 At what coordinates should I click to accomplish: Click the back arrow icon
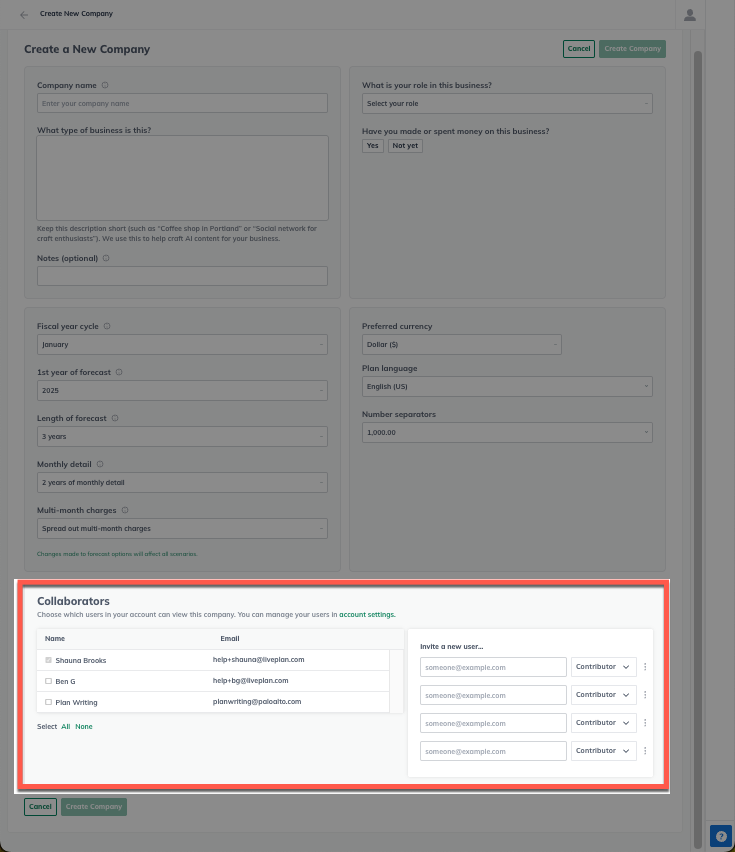click(x=24, y=15)
